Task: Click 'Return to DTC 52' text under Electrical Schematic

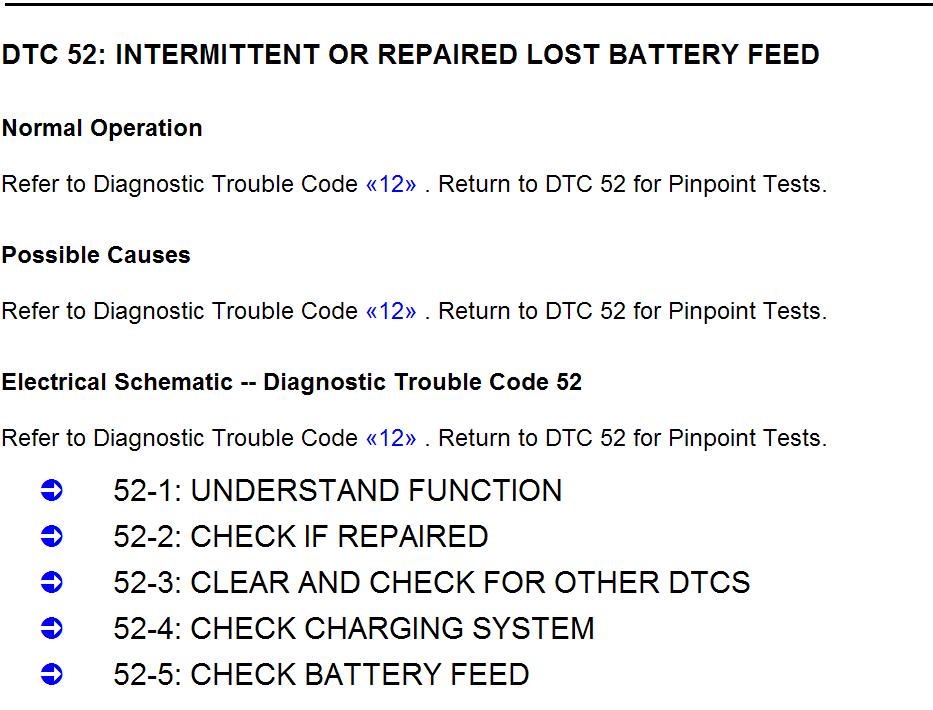Action: point(532,439)
